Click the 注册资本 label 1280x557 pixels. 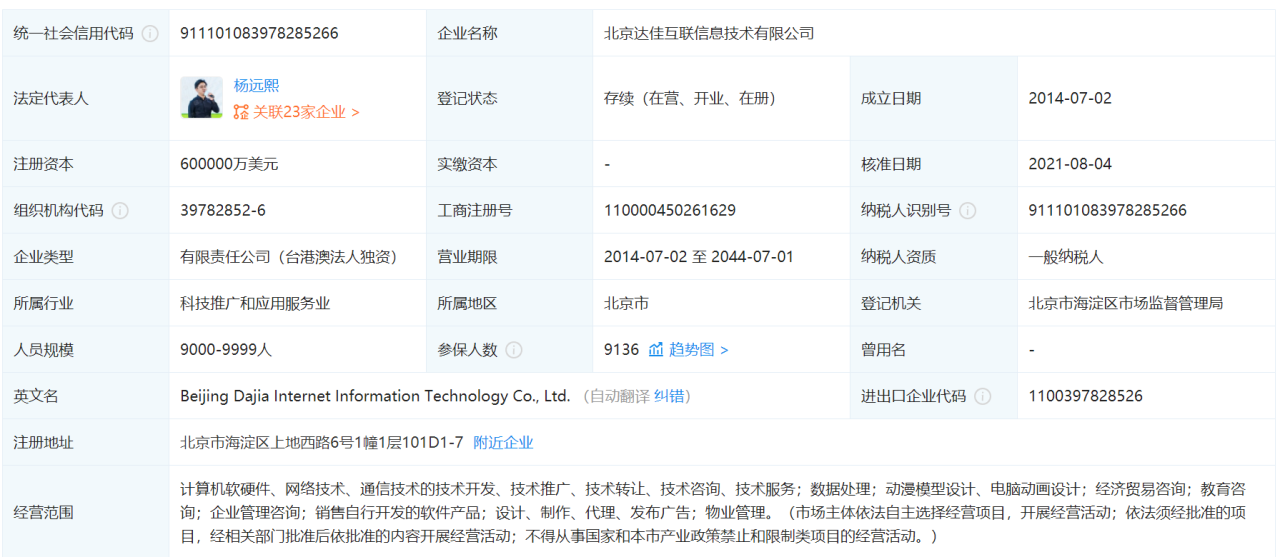pyautogui.click(x=43, y=164)
